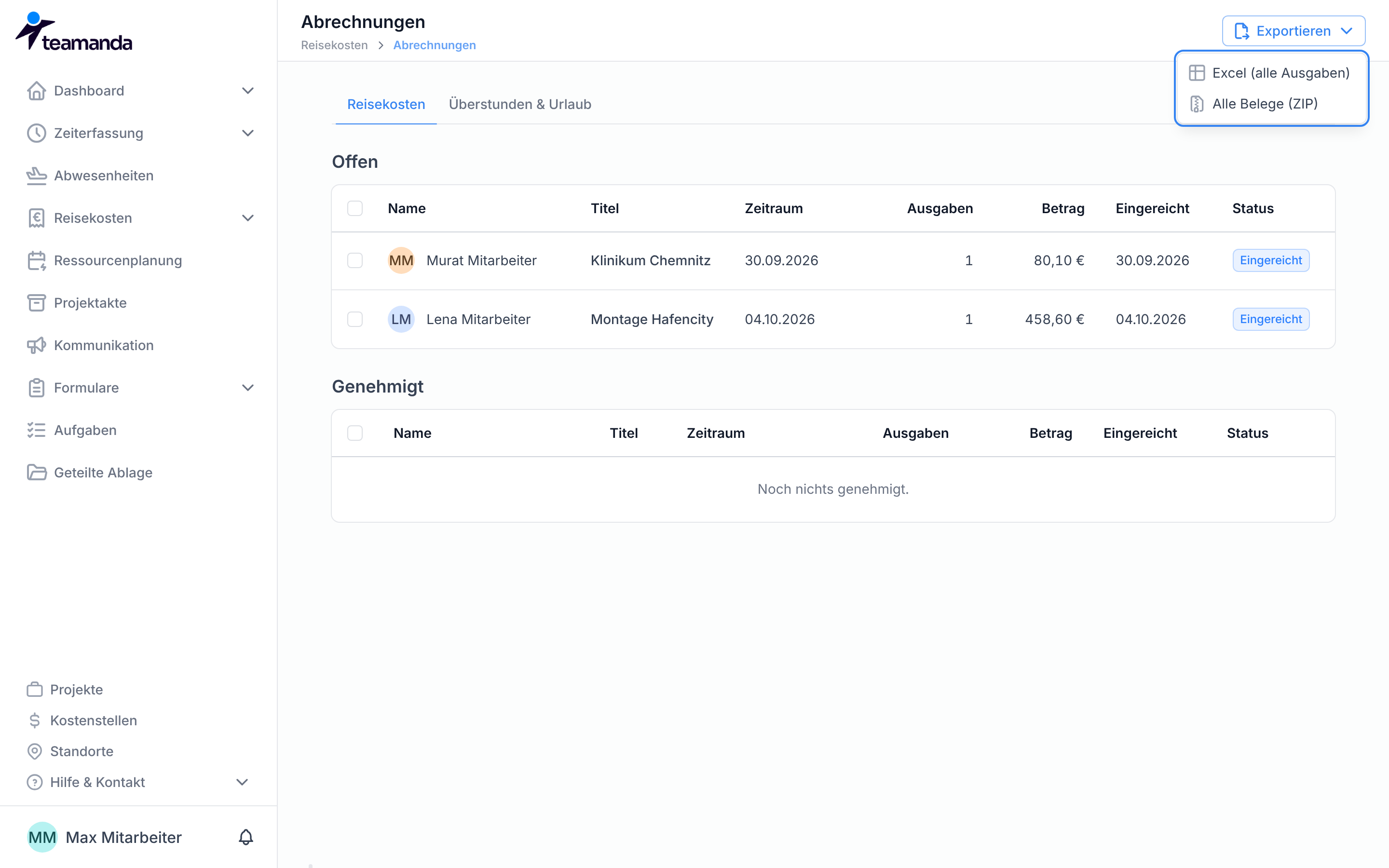Switch to the Überstunden & Urlaub tab
Image resolution: width=1389 pixels, height=868 pixels.
pos(520,105)
